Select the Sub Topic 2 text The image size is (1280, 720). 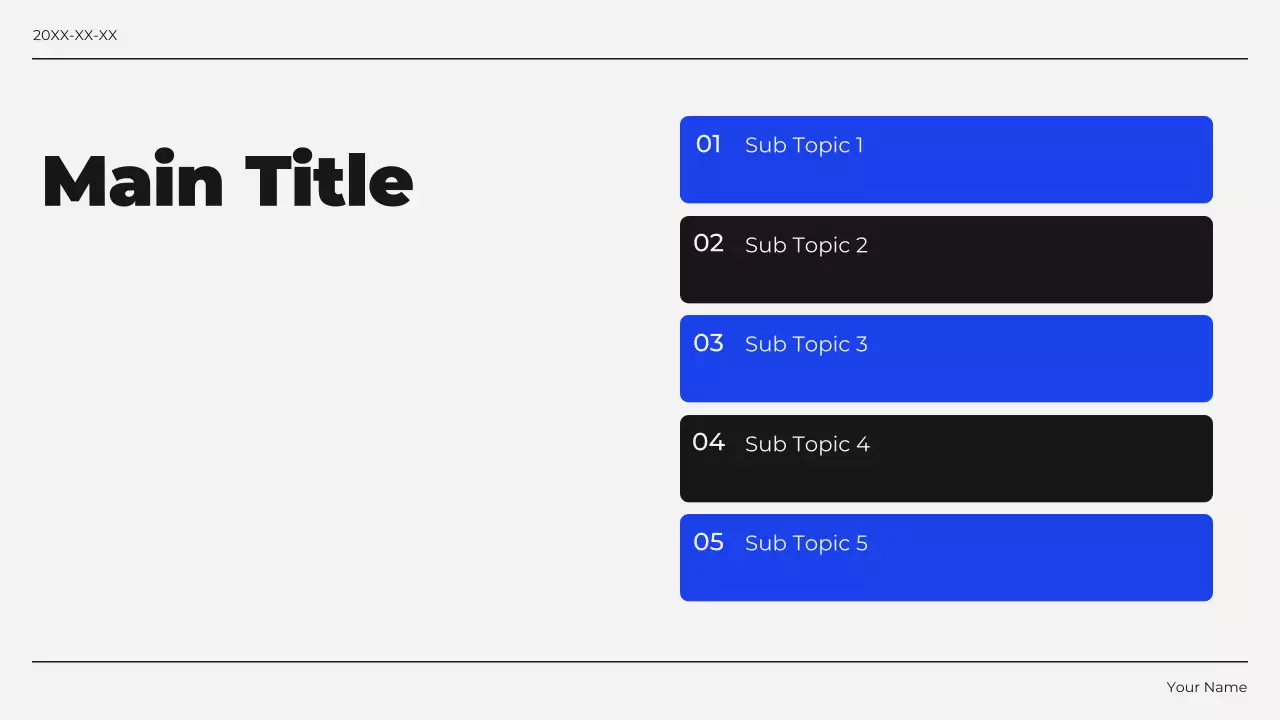[x=806, y=245]
